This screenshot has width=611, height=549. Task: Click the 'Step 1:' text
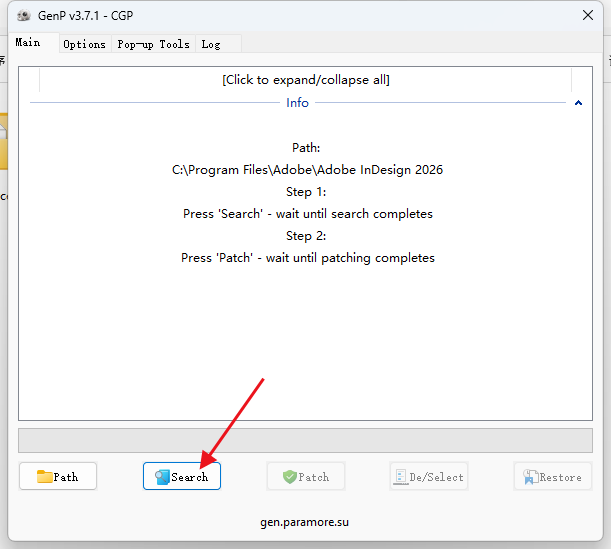coord(306,192)
